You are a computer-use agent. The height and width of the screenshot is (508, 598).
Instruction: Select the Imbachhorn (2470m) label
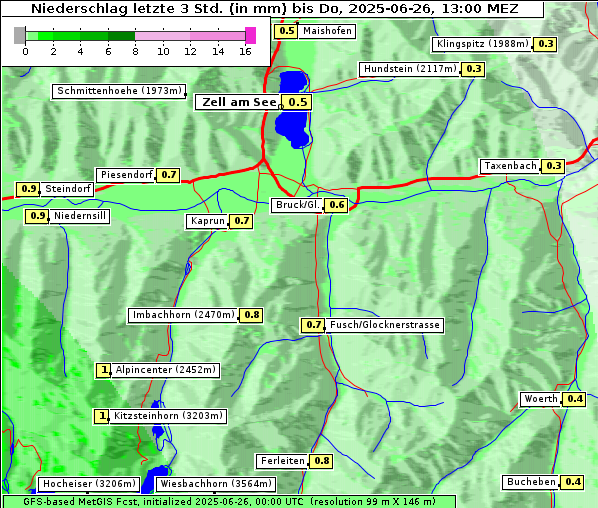tap(183, 315)
